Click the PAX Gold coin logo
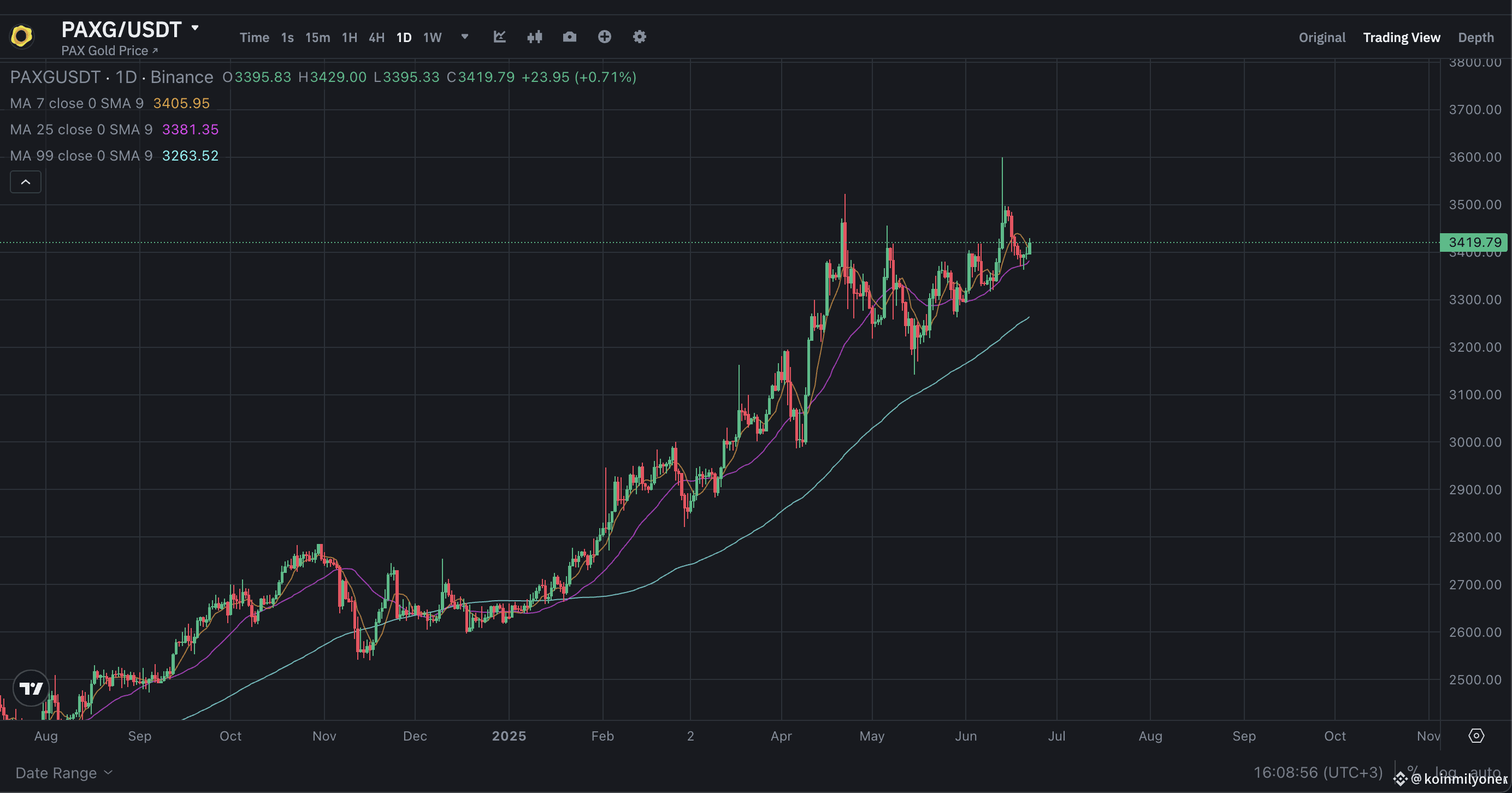The height and width of the screenshot is (793, 1512). point(21,37)
